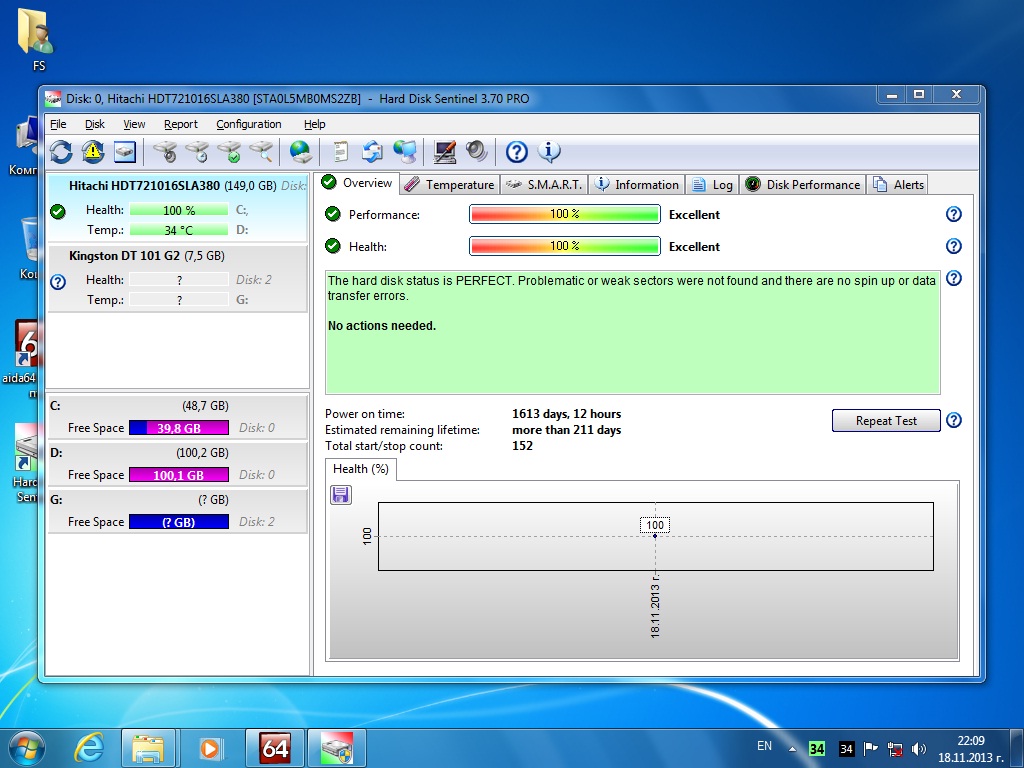Click the D: free space 100,1 GB bar
This screenshot has height=768, width=1024.
point(179,475)
